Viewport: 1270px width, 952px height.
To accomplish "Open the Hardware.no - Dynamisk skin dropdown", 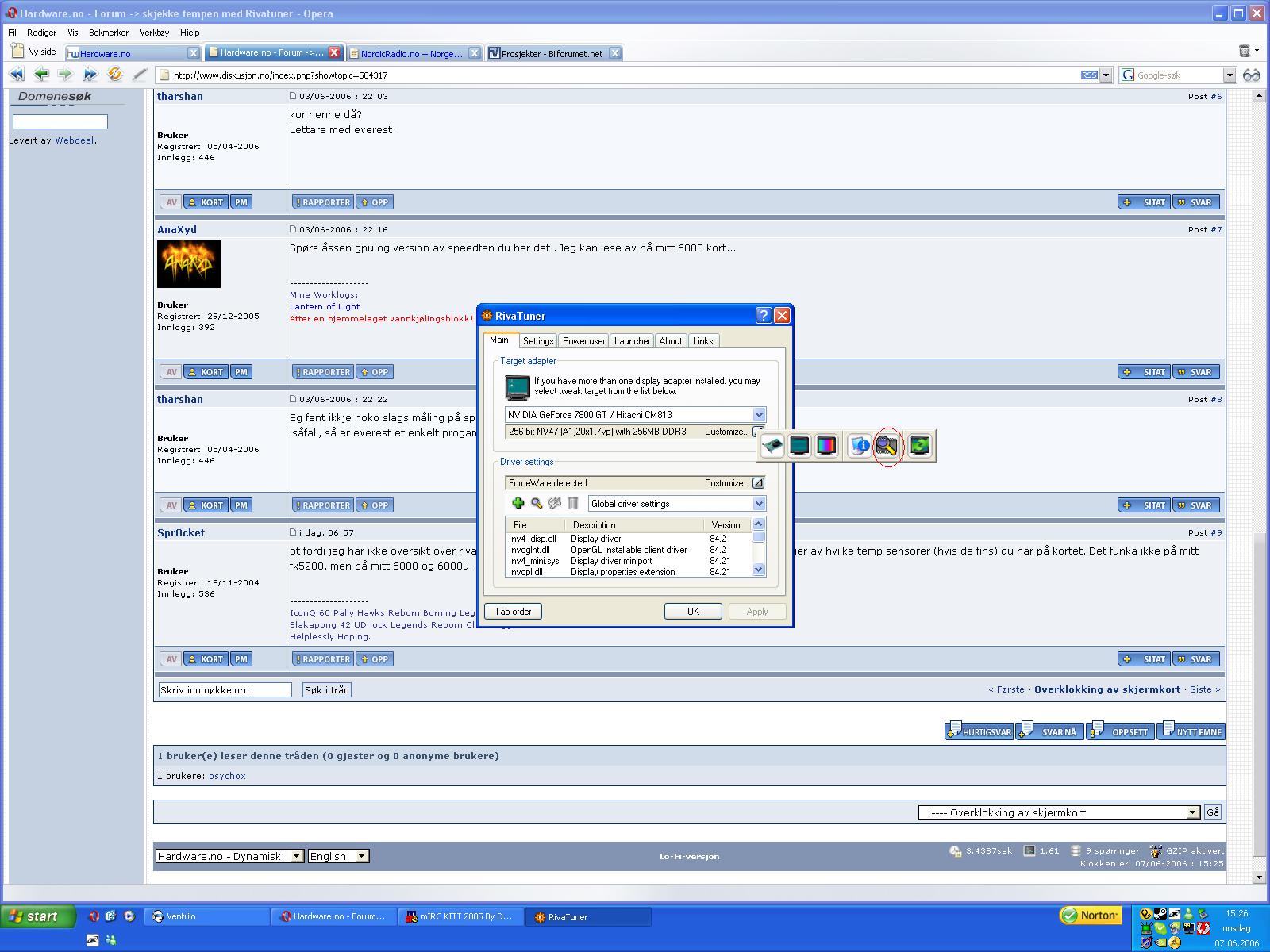I will (296, 856).
